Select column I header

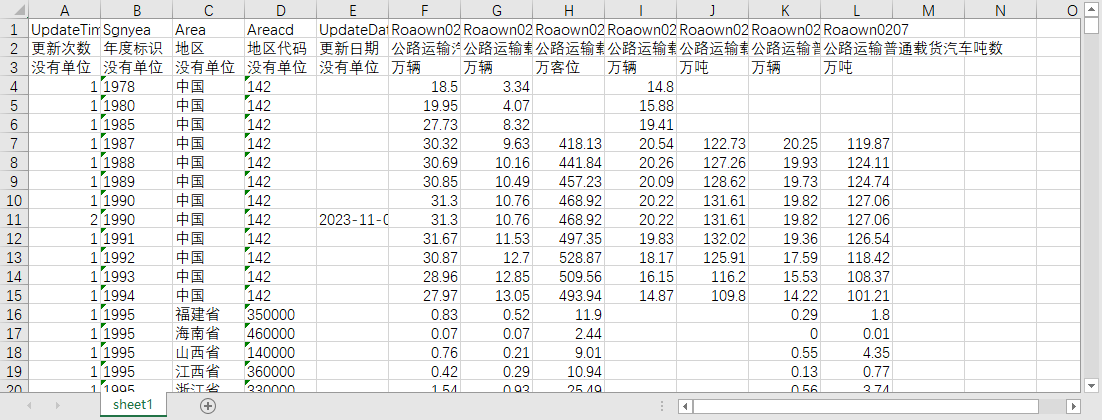pos(640,10)
